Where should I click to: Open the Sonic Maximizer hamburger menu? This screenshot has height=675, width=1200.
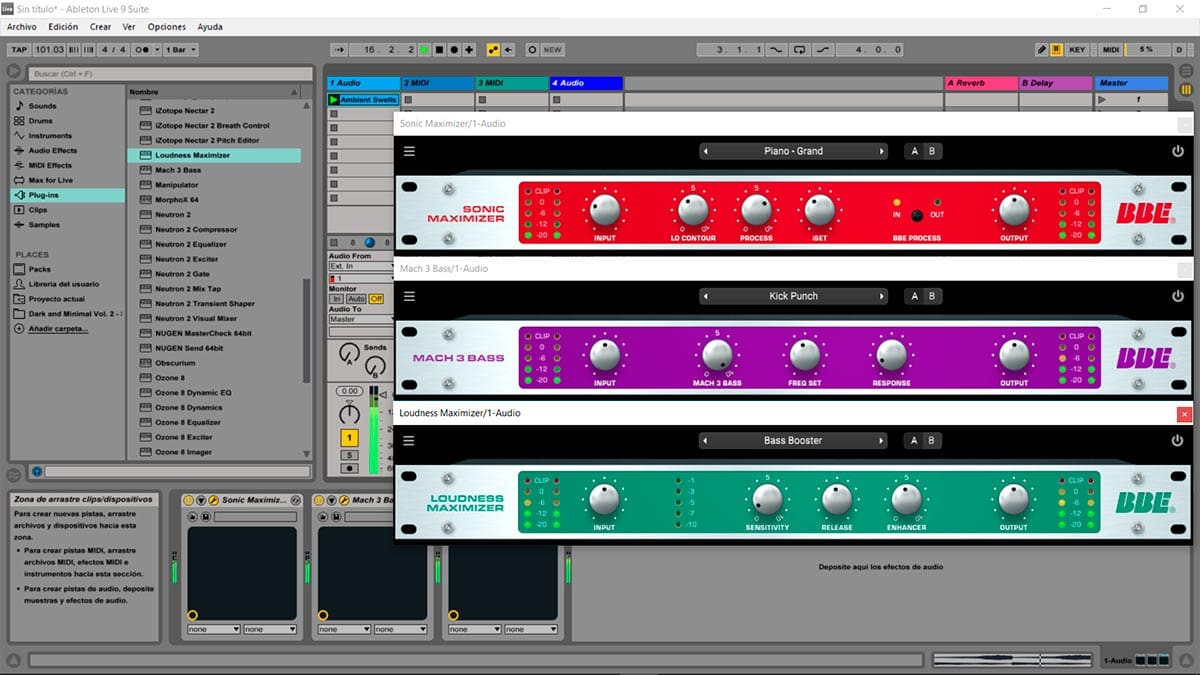[x=409, y=151]
